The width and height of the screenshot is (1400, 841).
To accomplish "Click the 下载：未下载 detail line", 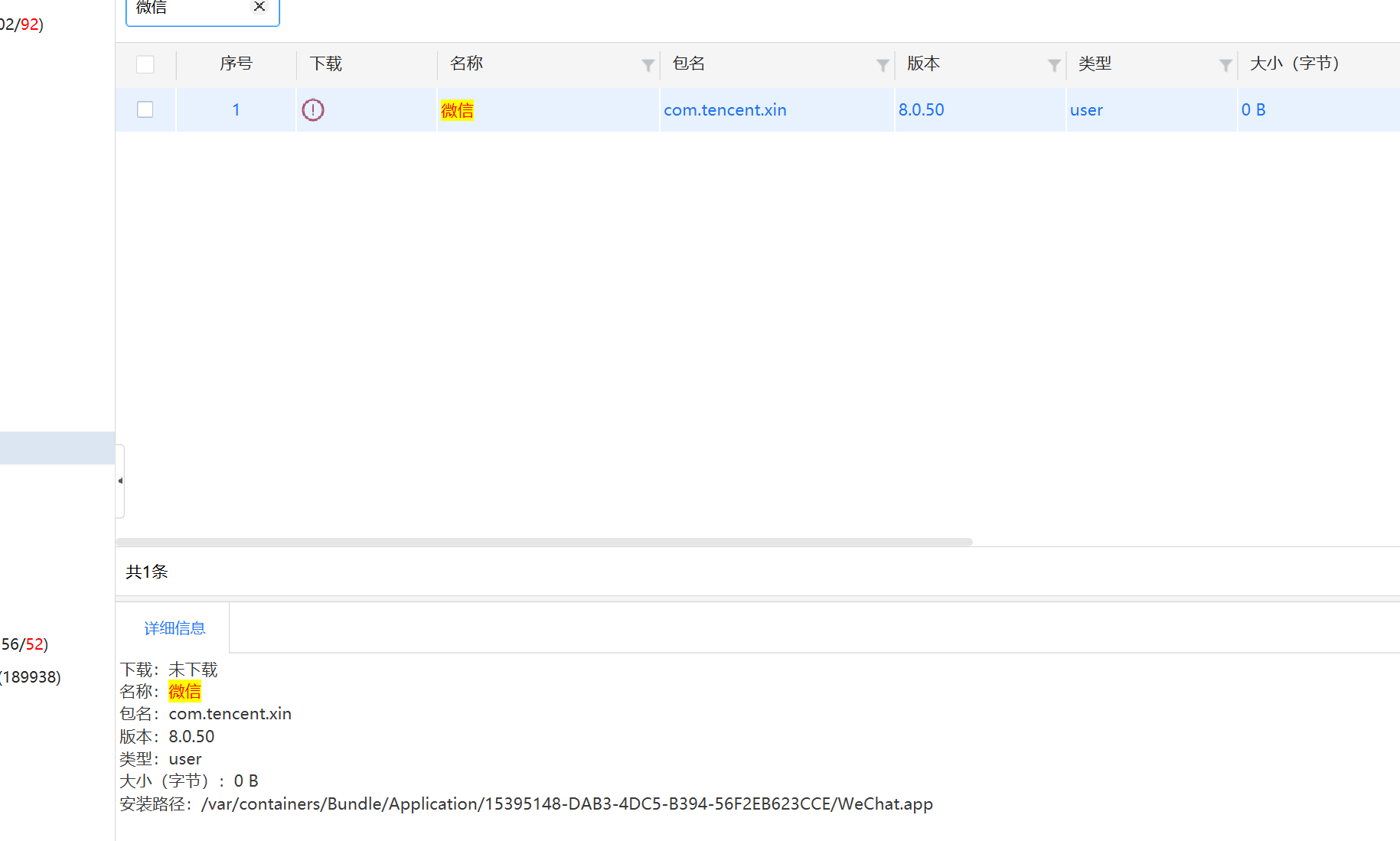I will click(x=168, y=670).
